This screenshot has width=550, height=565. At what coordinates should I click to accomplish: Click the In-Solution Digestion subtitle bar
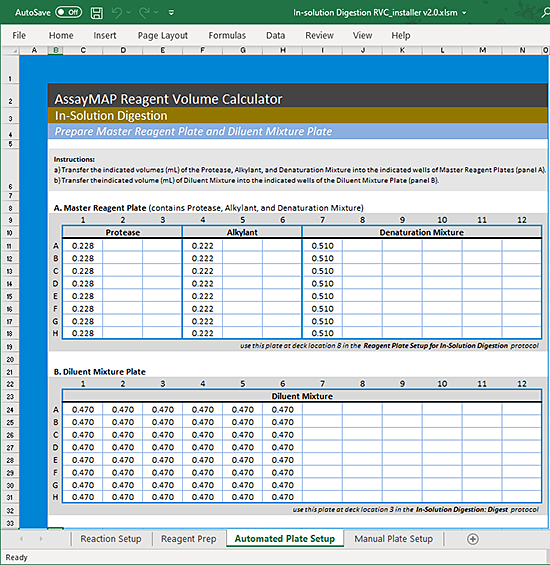298,116
